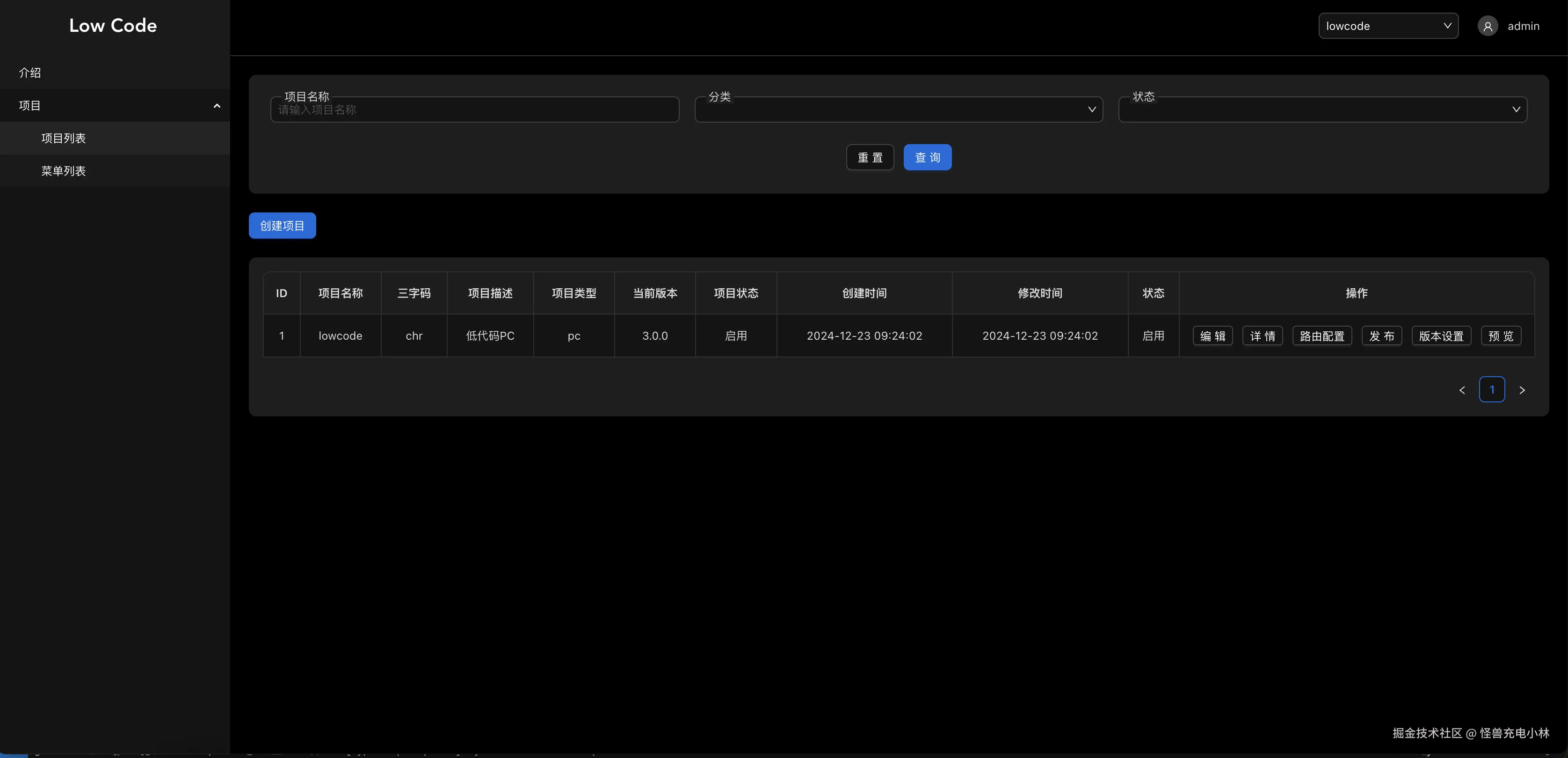Open the lowcode project selector dropdown

(1388, 26)
